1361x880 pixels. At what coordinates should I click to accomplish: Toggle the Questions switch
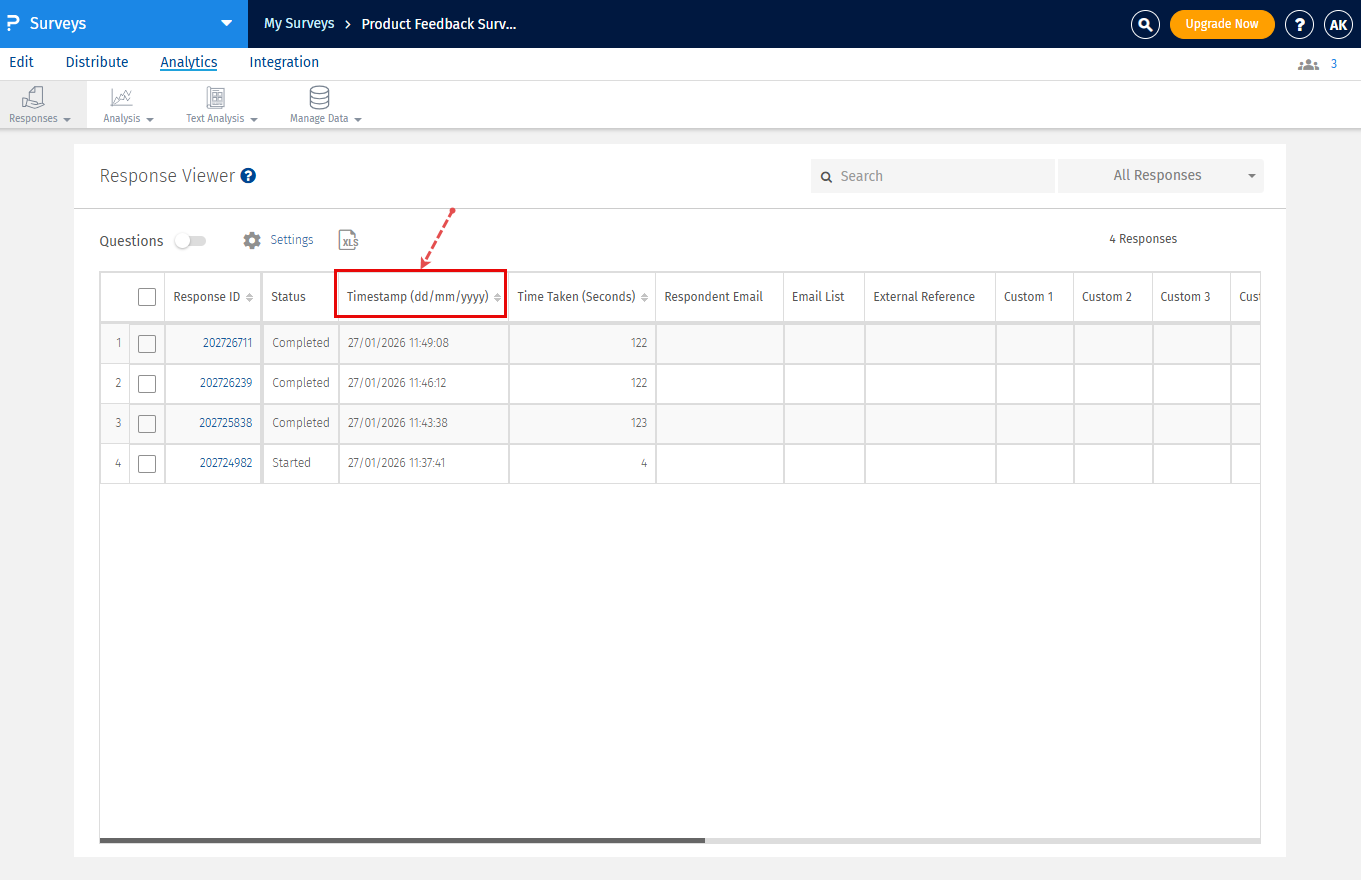[x=190, y=241]
